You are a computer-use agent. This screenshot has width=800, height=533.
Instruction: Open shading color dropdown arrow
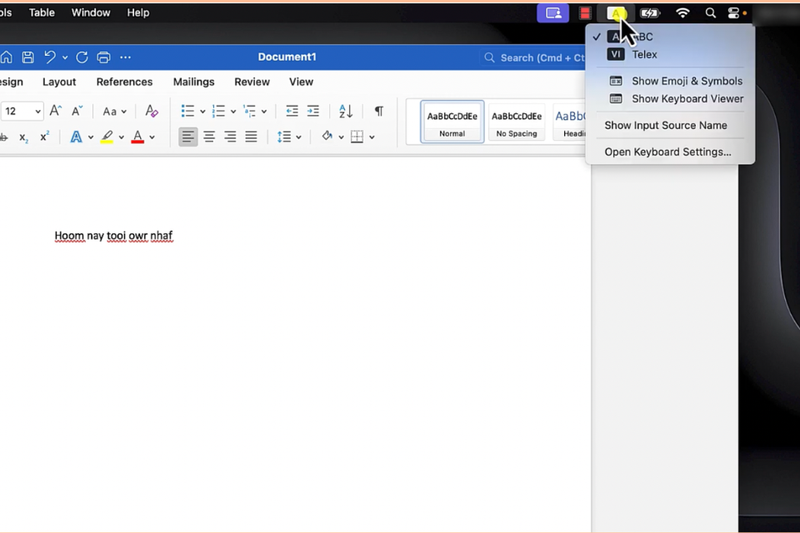pos(341,137)
